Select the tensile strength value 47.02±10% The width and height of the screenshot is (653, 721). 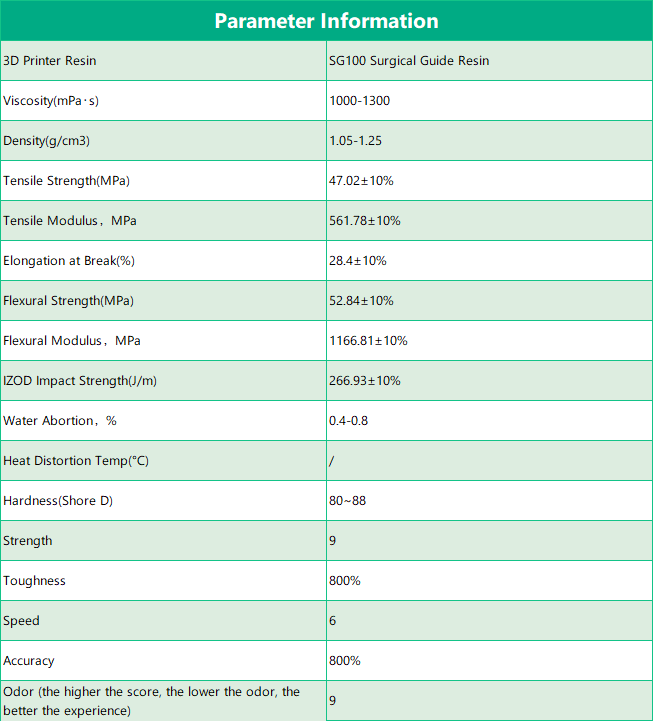pos(361,181)
